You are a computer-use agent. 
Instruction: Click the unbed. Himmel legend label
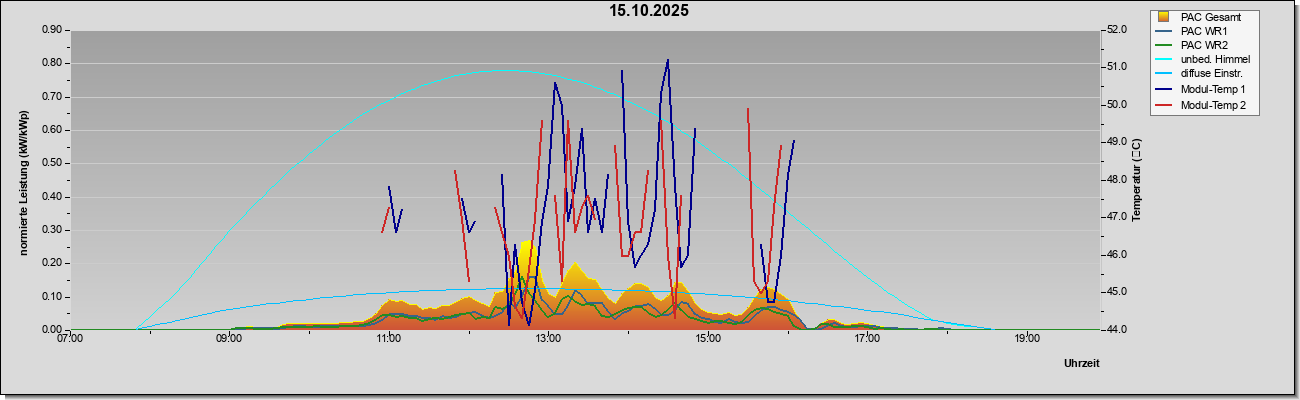tap(1215, 60)
